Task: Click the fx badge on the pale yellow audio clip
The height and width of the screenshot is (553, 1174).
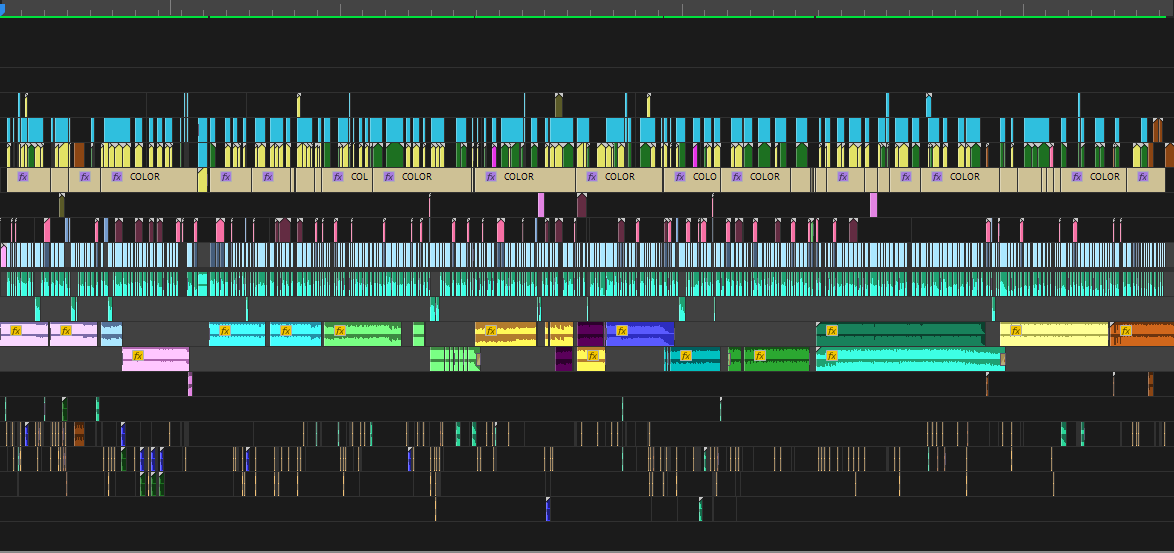Action: coord(1016,331)
